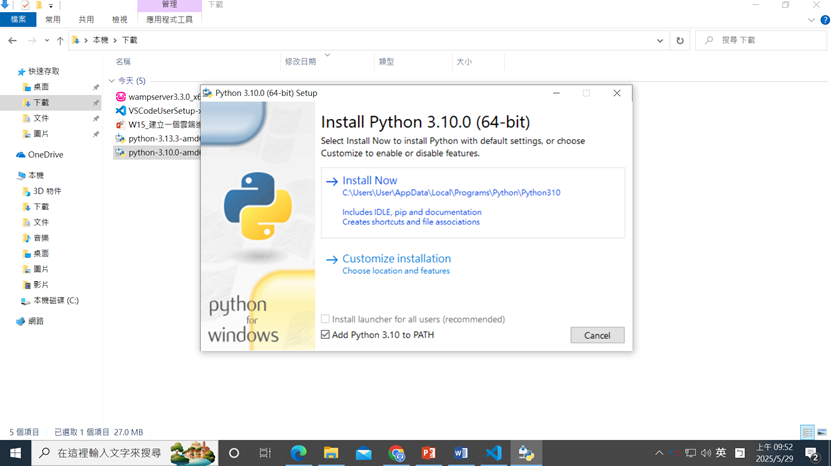Select python-3.13.3-amd64 installer file

coord(158,138)
